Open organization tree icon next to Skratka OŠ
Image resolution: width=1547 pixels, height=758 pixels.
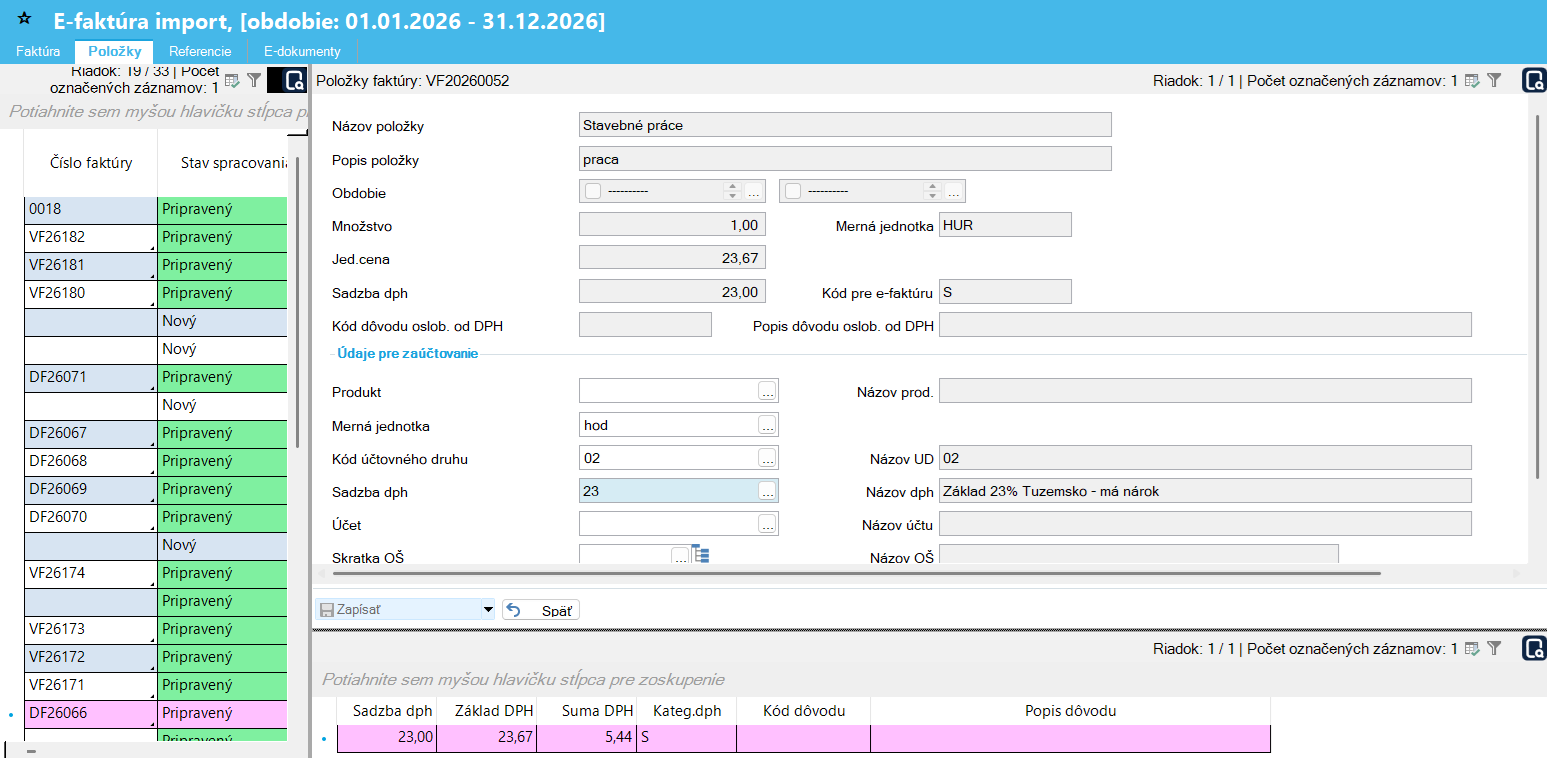(701, 555)
